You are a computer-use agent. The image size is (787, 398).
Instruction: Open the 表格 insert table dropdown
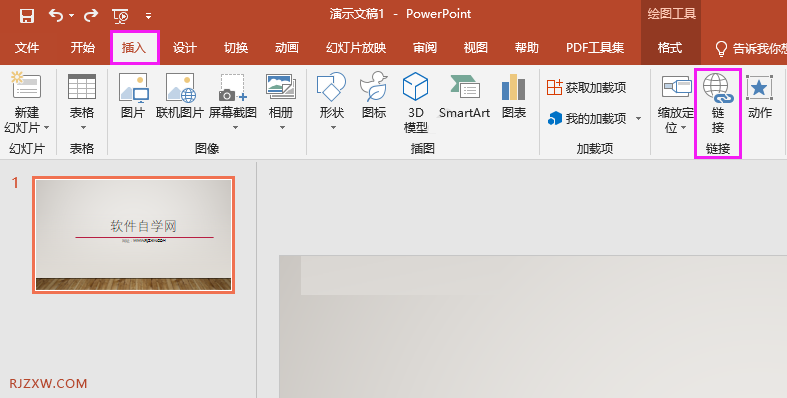(82, 103)
